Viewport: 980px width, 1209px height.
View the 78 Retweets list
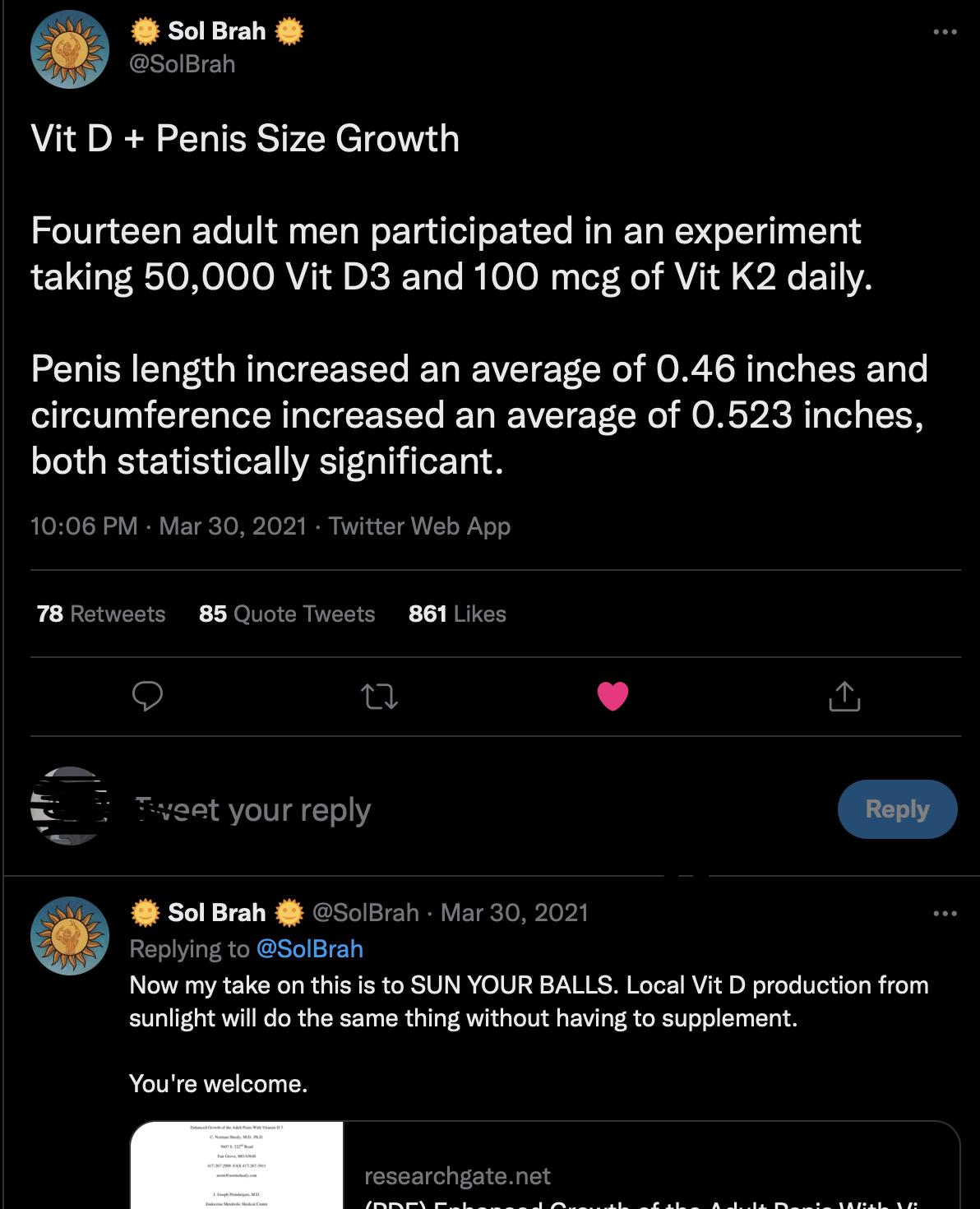click(101, 614)
